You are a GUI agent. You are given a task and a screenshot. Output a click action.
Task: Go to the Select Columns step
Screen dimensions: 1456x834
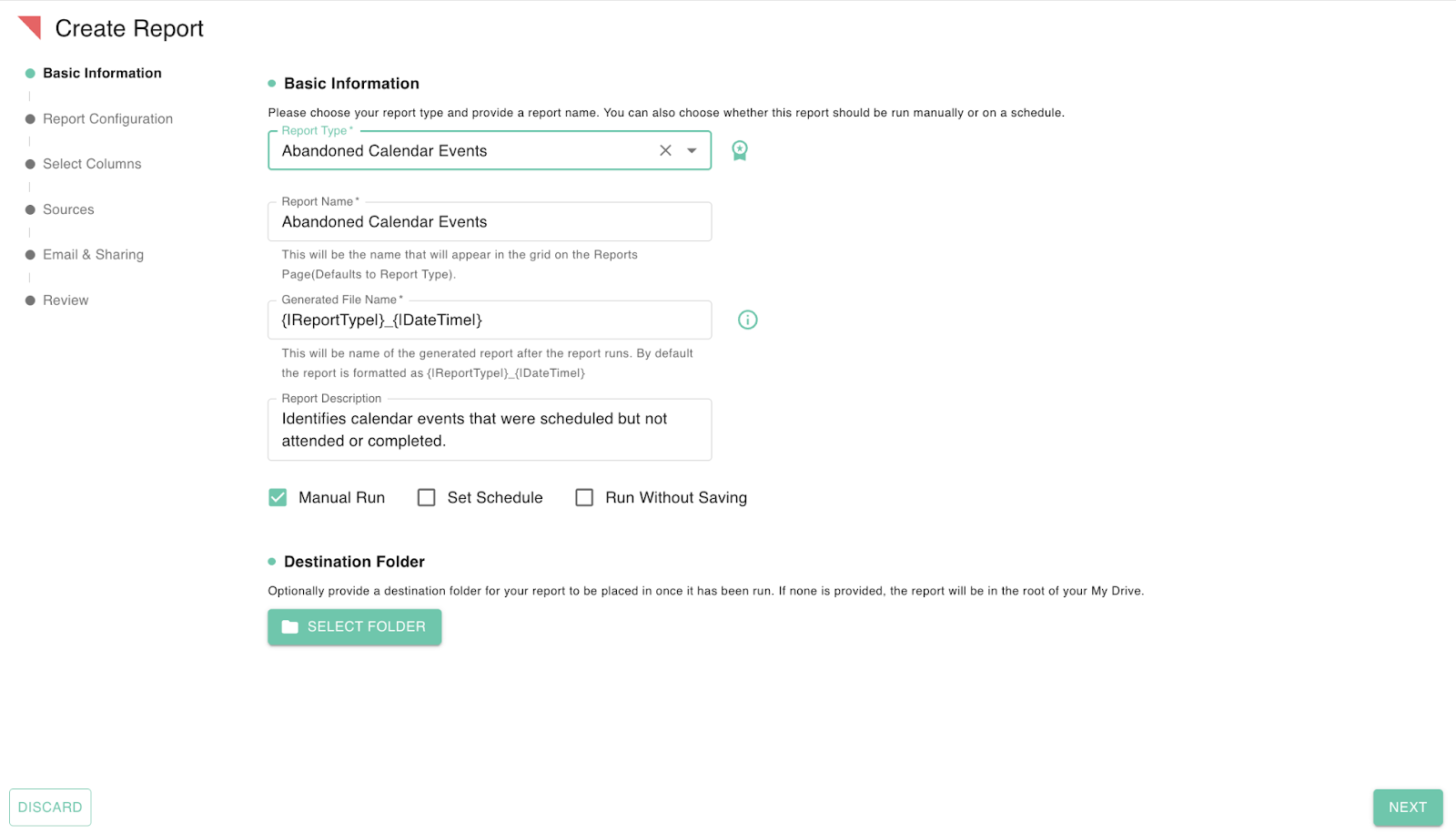click(91, 164)
